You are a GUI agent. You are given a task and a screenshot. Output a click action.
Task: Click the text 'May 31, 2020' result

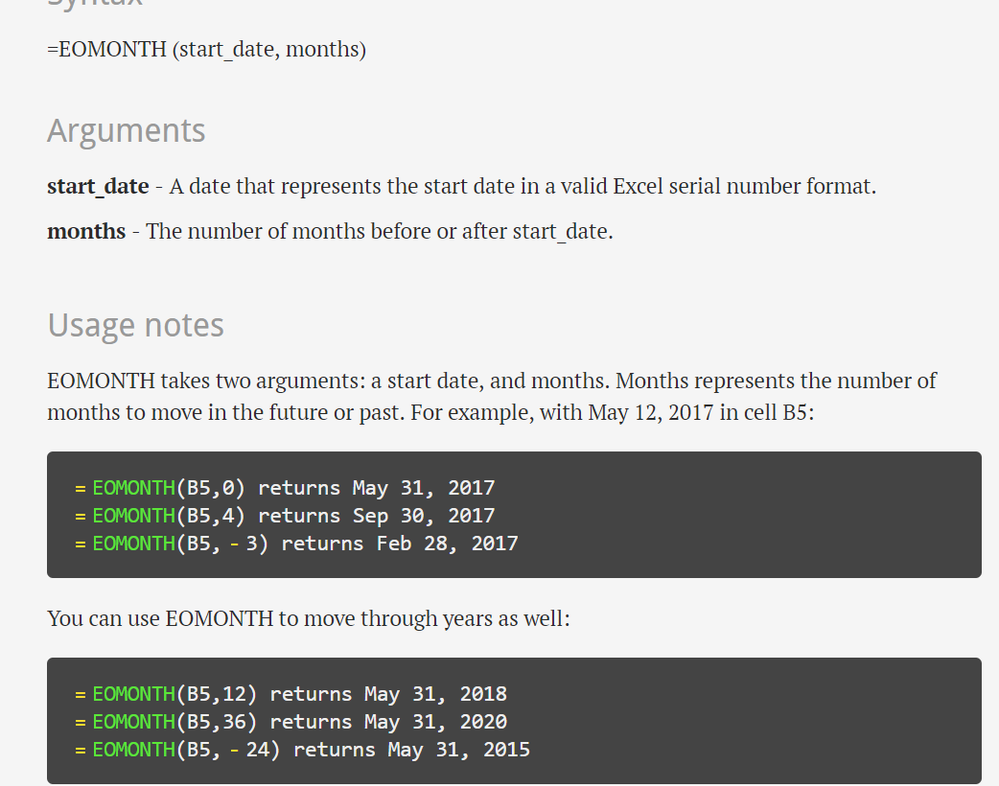pos(436,722)
